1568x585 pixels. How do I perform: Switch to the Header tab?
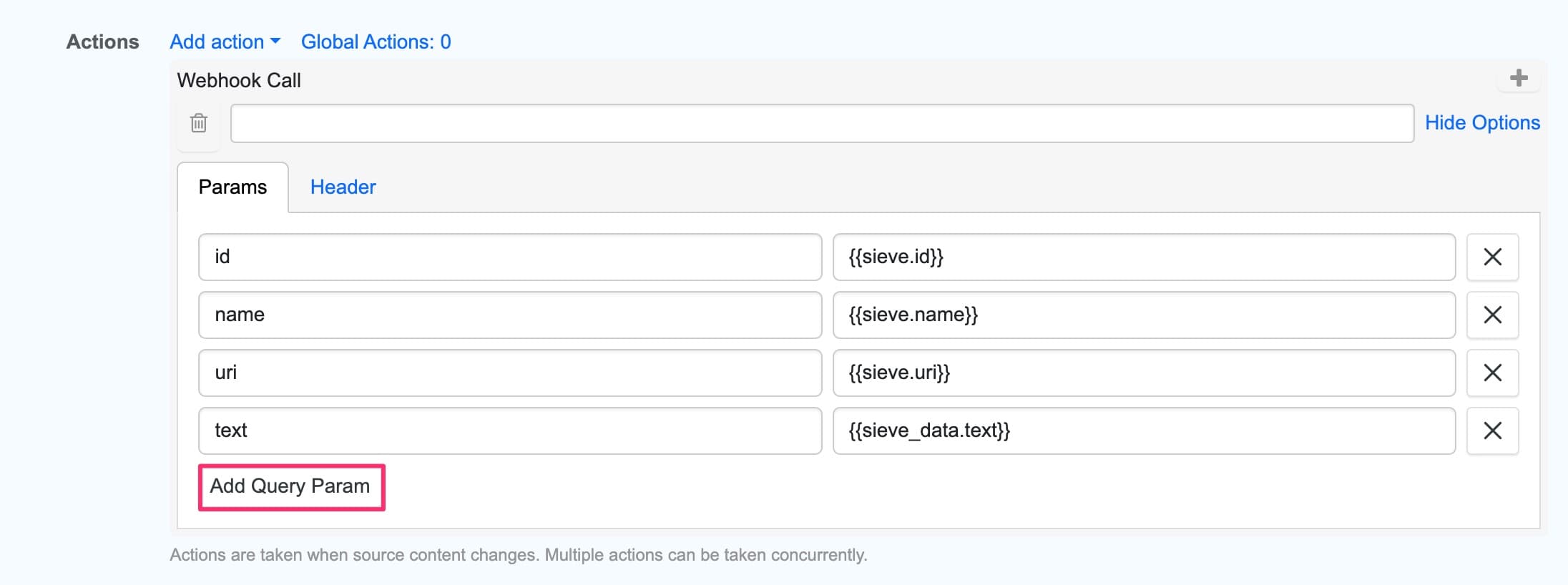click(343, 187)
